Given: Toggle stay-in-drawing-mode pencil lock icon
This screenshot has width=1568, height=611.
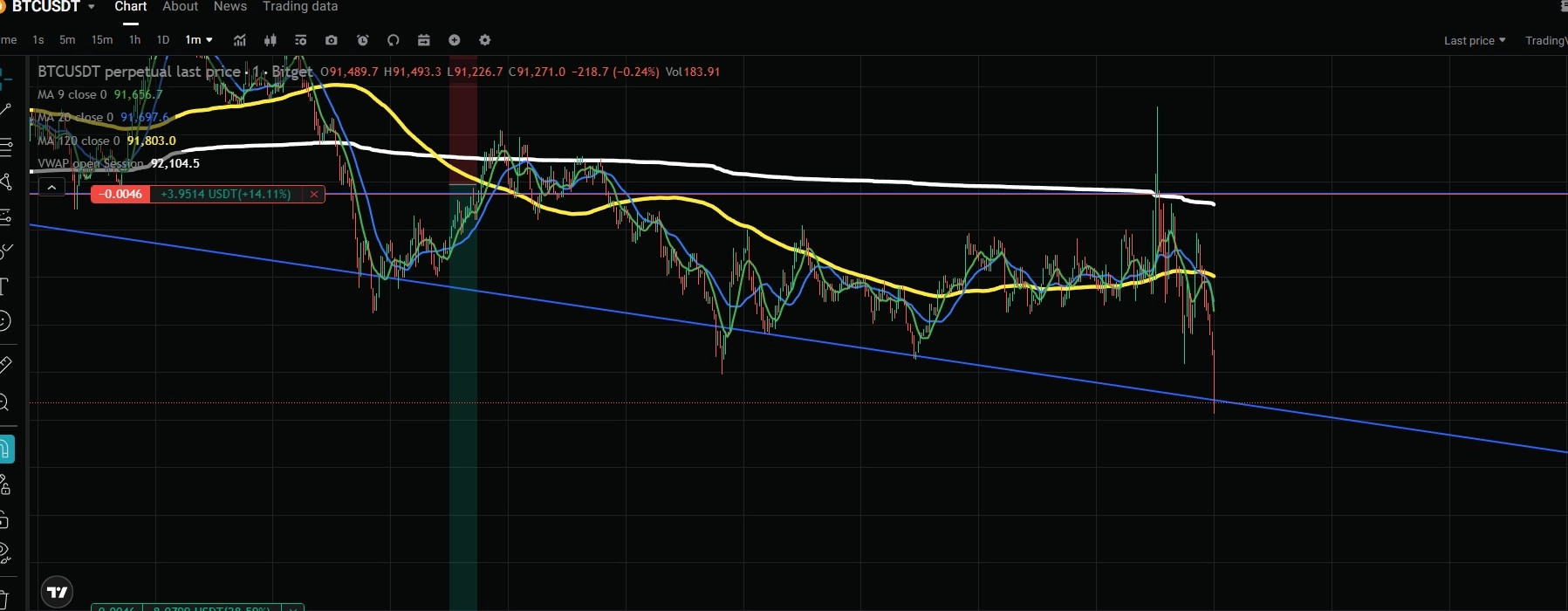Looking at the screenshot, I should pyautogui.click(x=4, y=484).
